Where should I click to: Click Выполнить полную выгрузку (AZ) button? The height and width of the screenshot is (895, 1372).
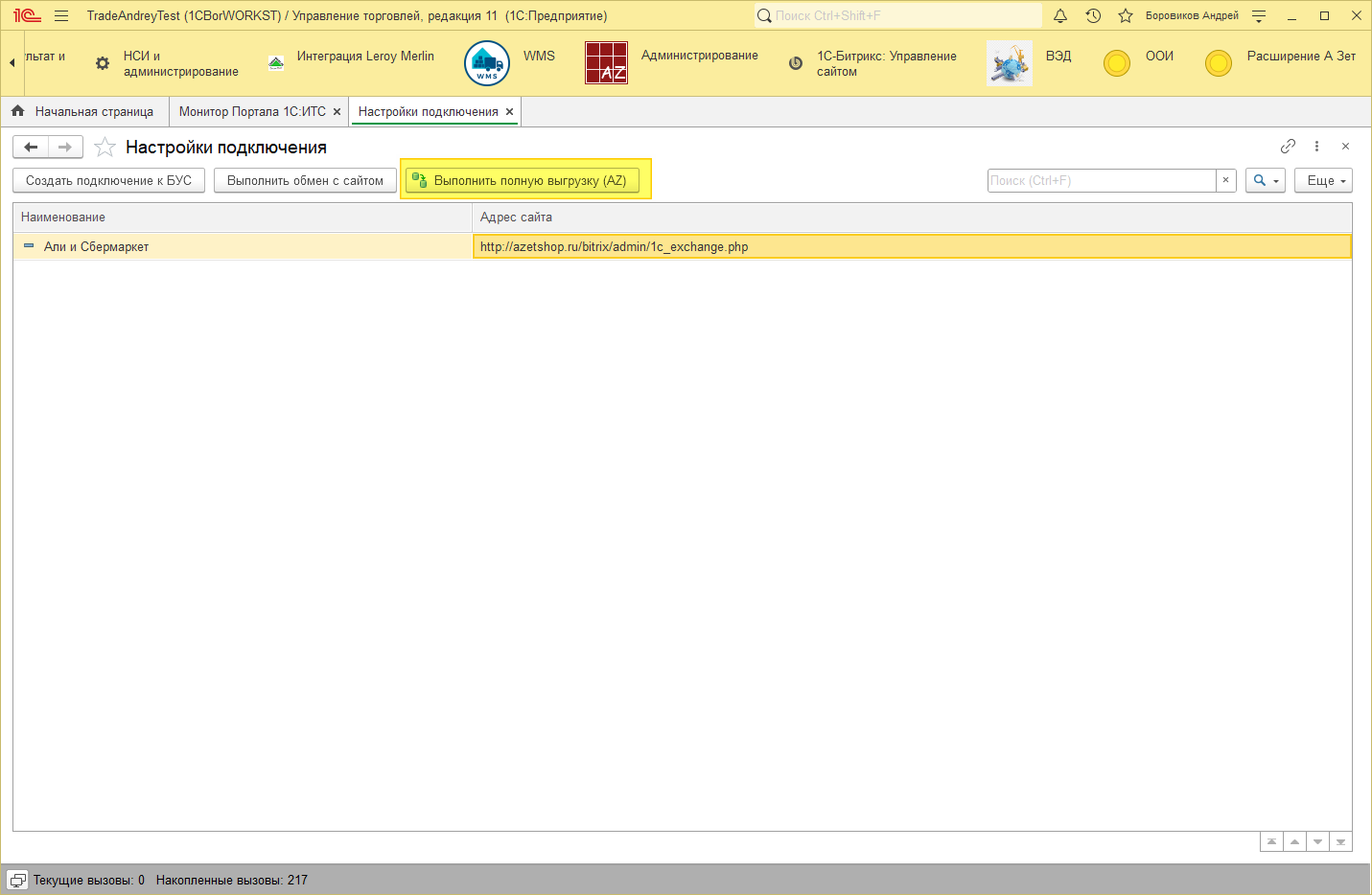click(523, 180)
